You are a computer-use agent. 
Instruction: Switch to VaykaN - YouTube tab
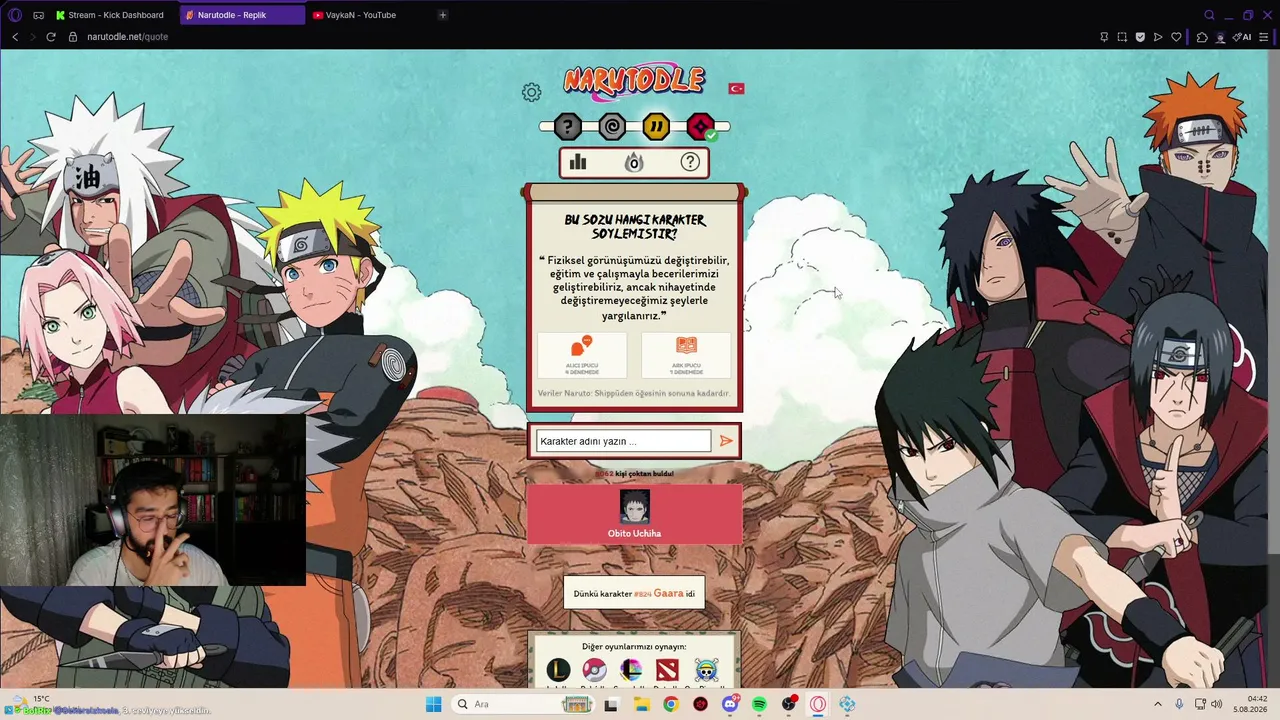click(x=368, y=15)
